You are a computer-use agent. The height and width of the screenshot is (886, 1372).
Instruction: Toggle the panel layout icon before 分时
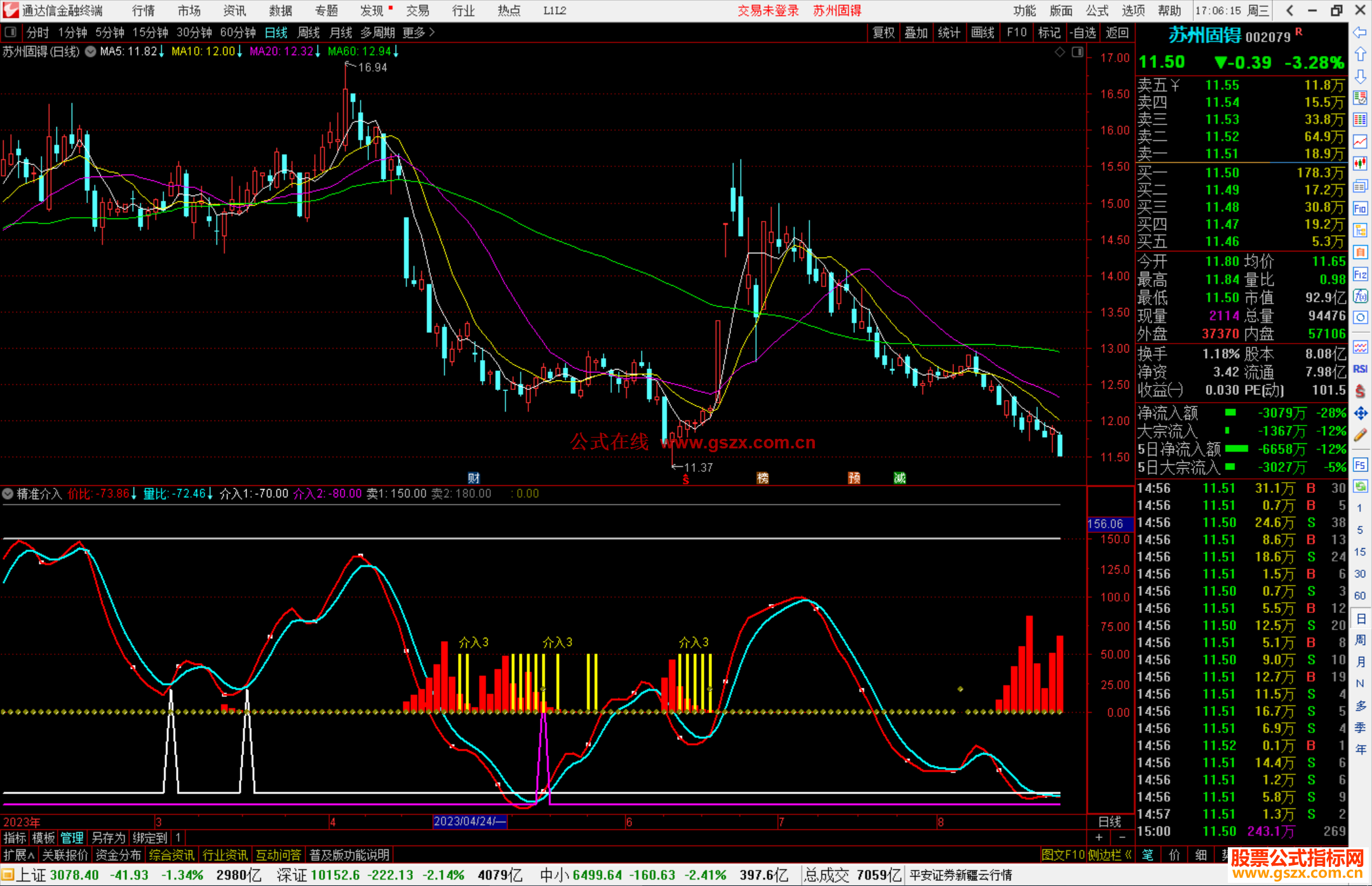(11, 32)
